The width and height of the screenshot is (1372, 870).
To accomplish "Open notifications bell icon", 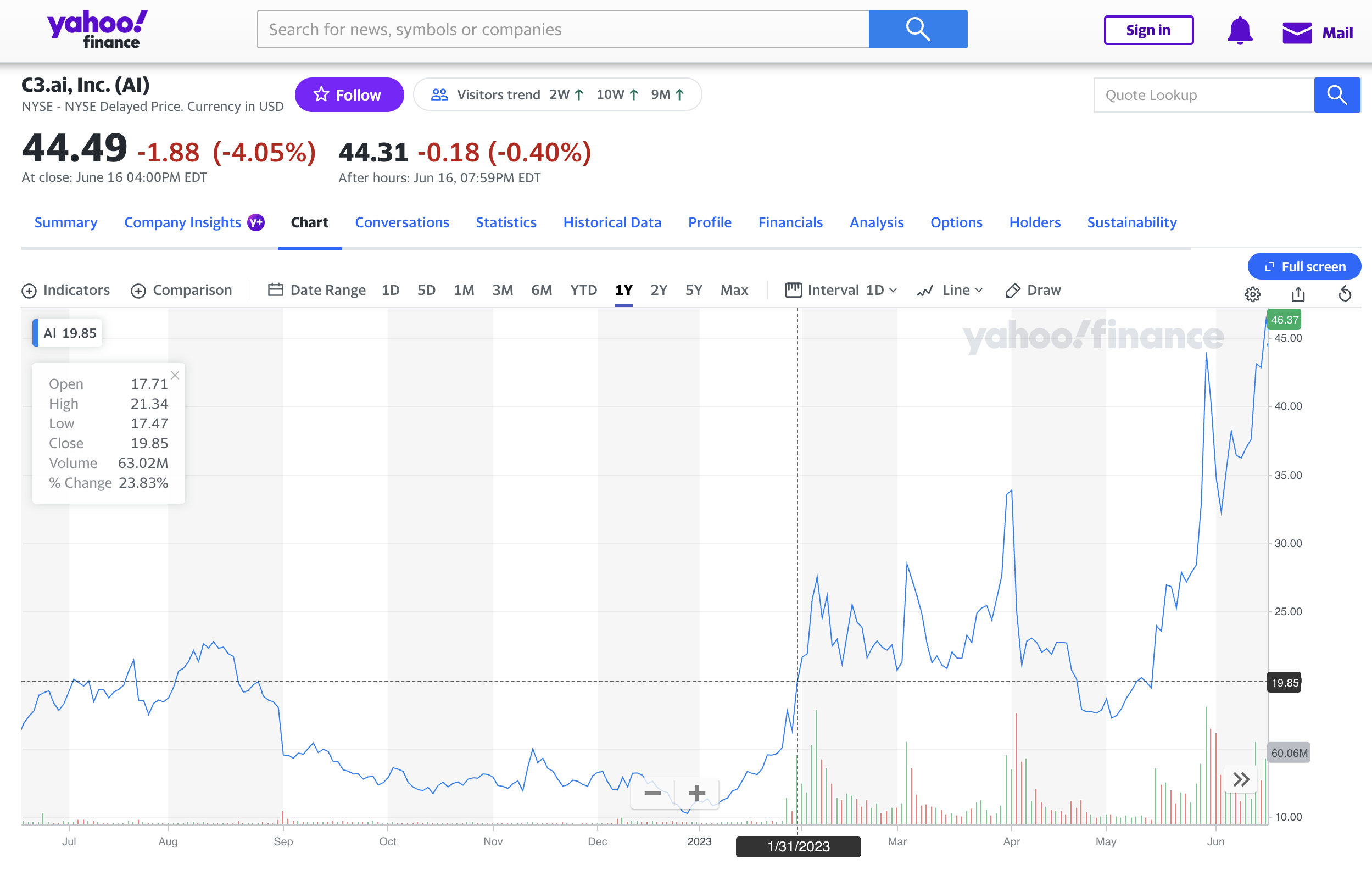I will point(1239,31).
